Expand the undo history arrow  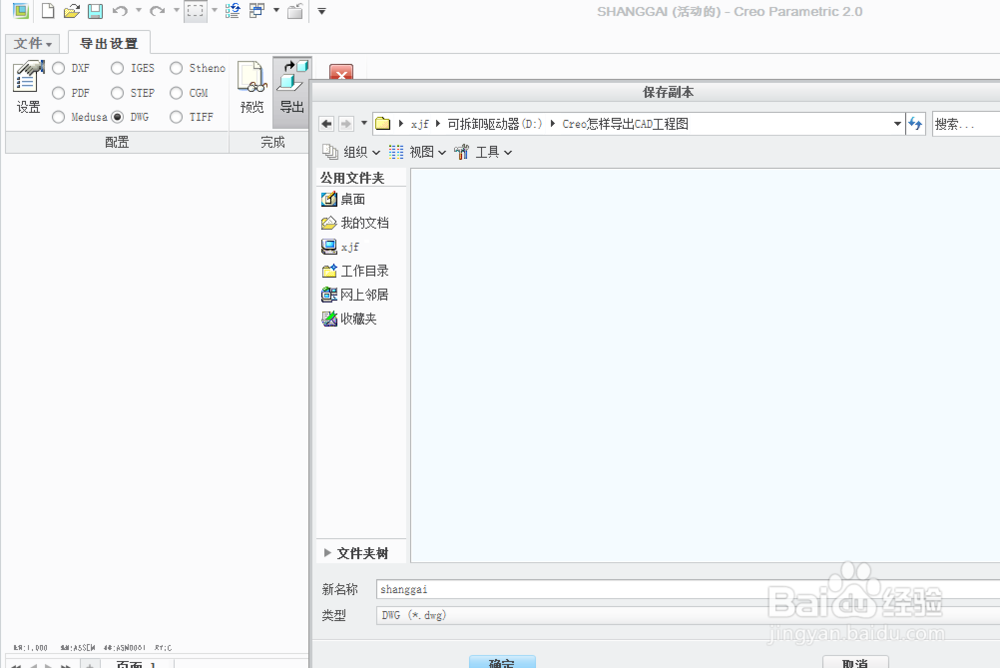(138, 10)
